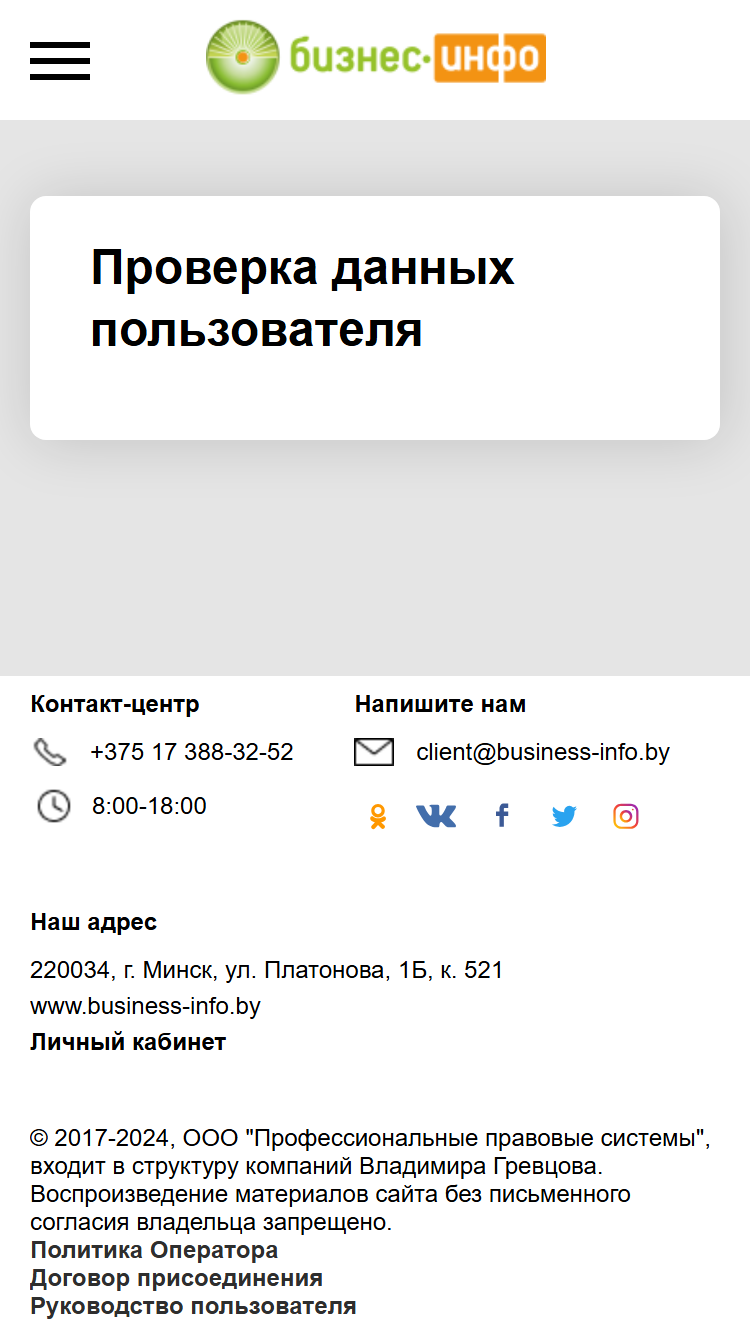
Task: Open the VK social page icon
Action: tap(436, 817)
